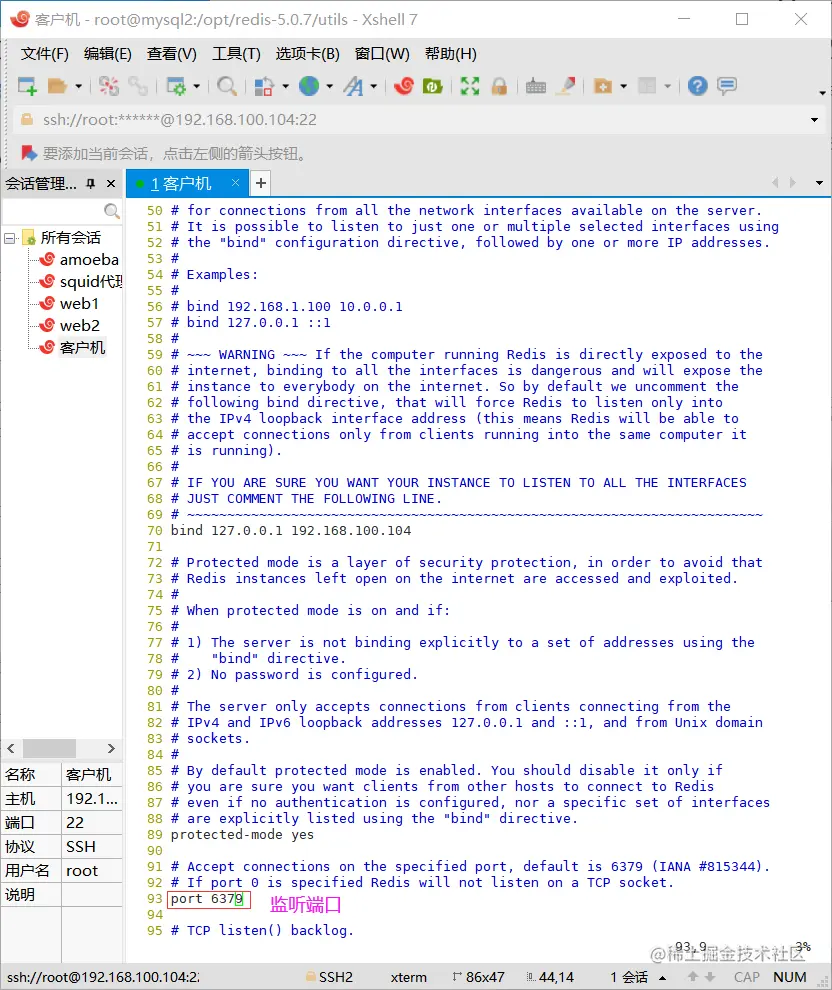The height and width of the screenshot is (990, 832).
Task: Click the 主机 value 192.1... cell
Action: pos(92,799)
